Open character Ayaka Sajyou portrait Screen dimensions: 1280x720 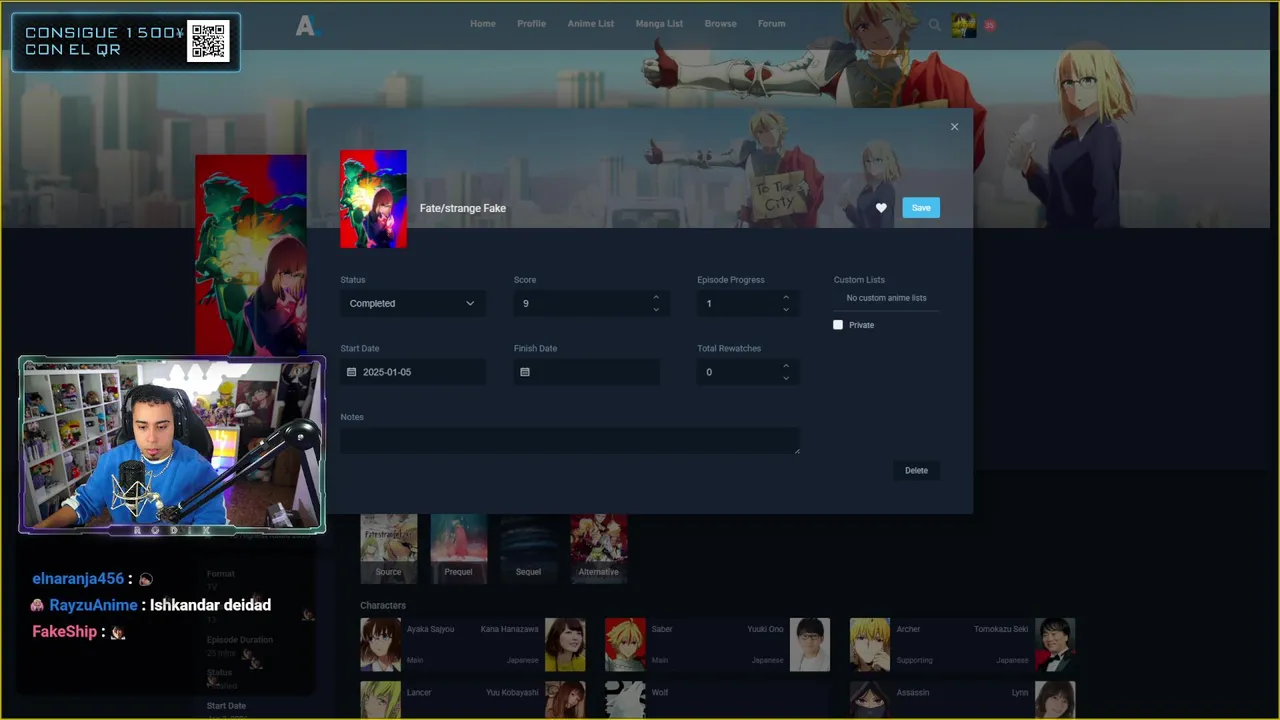point(380,644)
